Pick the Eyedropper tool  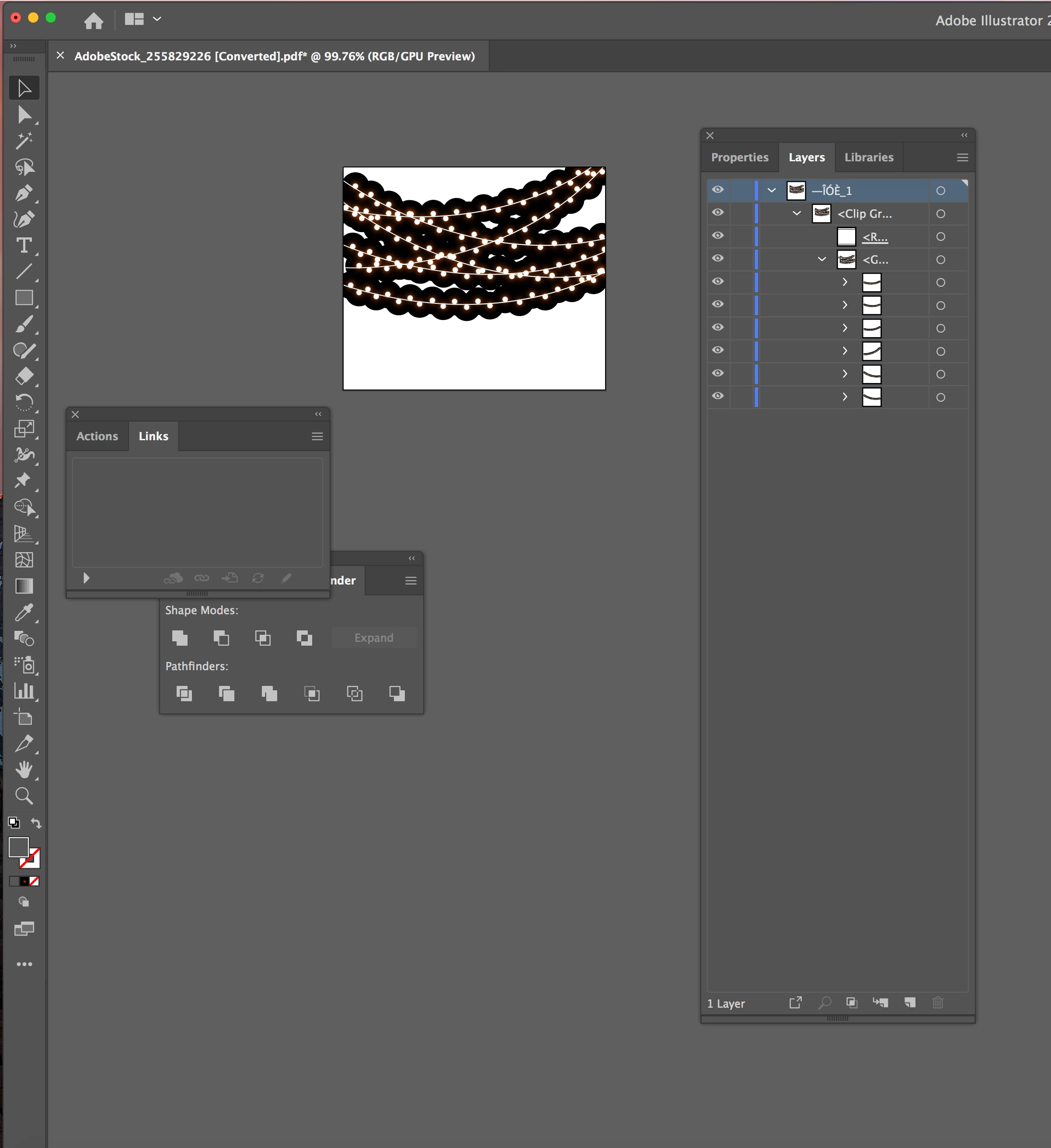[x=23, y=613]
